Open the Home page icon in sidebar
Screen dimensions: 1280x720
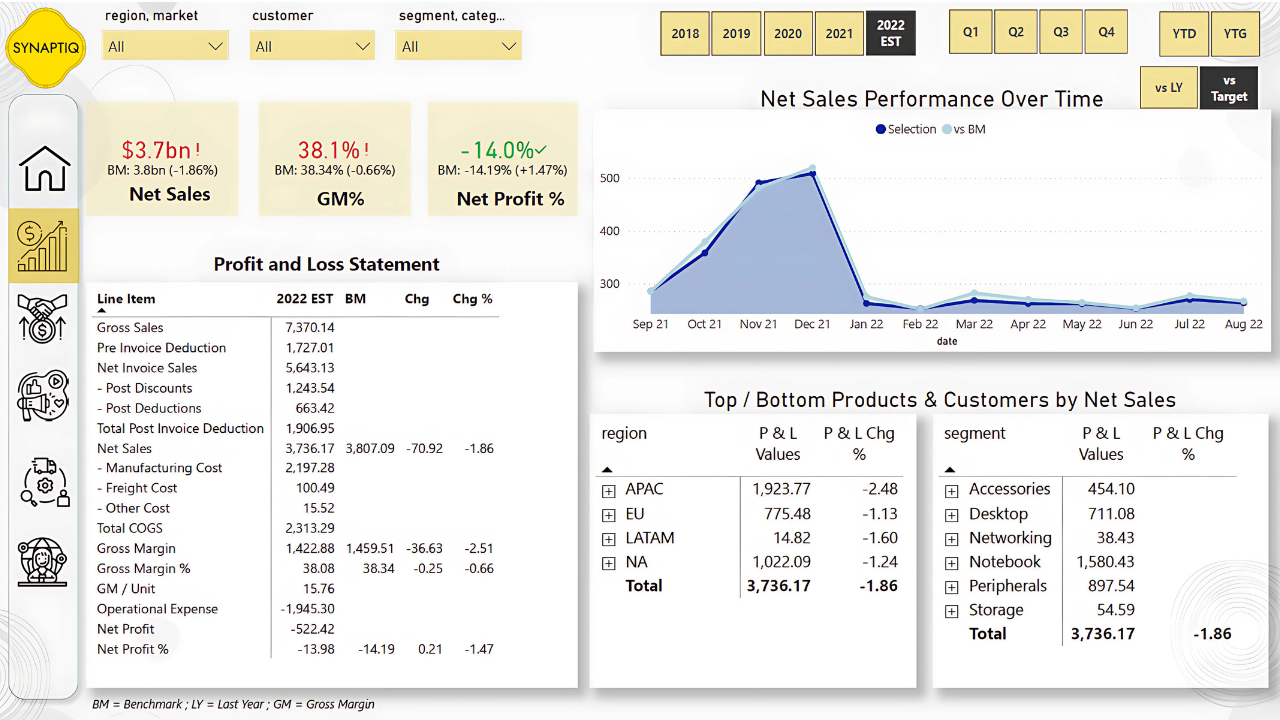(45, 167)
